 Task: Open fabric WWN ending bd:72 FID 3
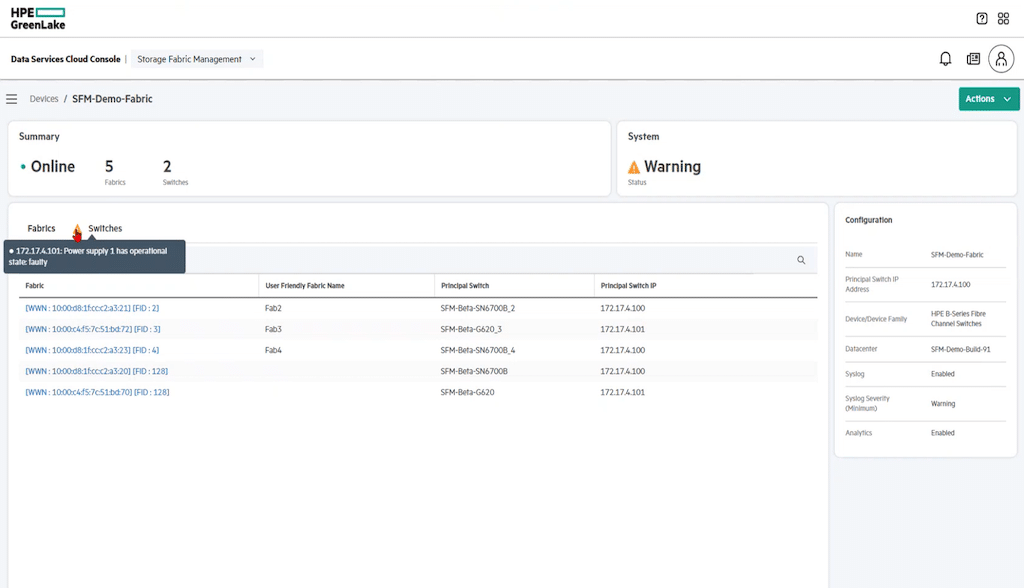click(93, 329)
